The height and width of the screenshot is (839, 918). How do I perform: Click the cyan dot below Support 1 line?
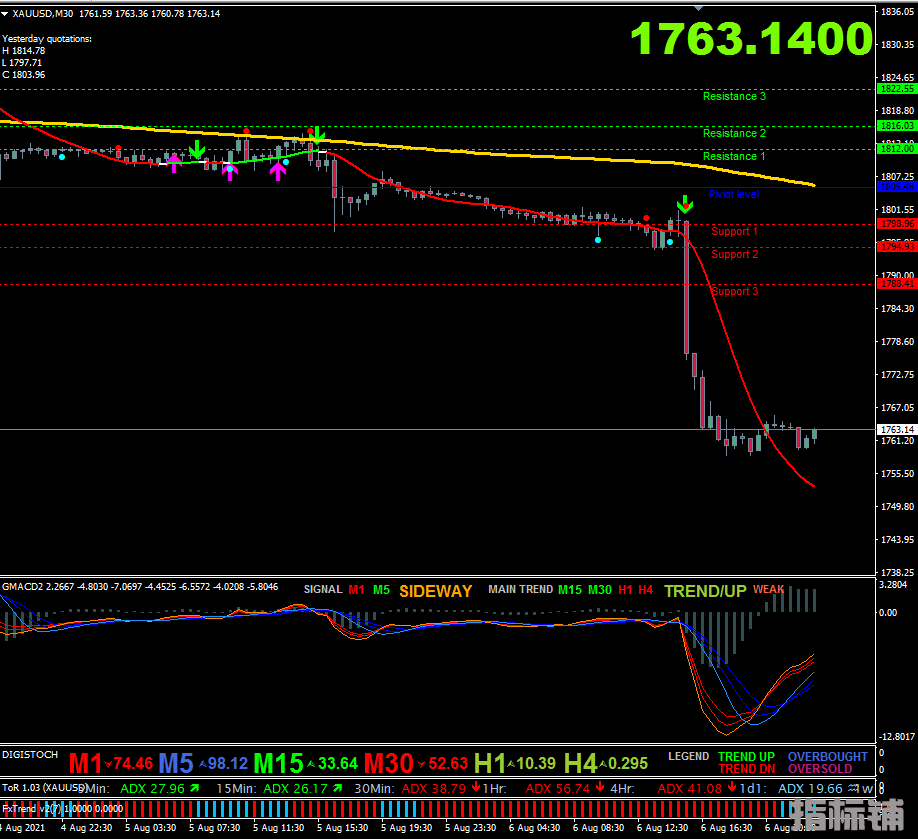point(598,240)
